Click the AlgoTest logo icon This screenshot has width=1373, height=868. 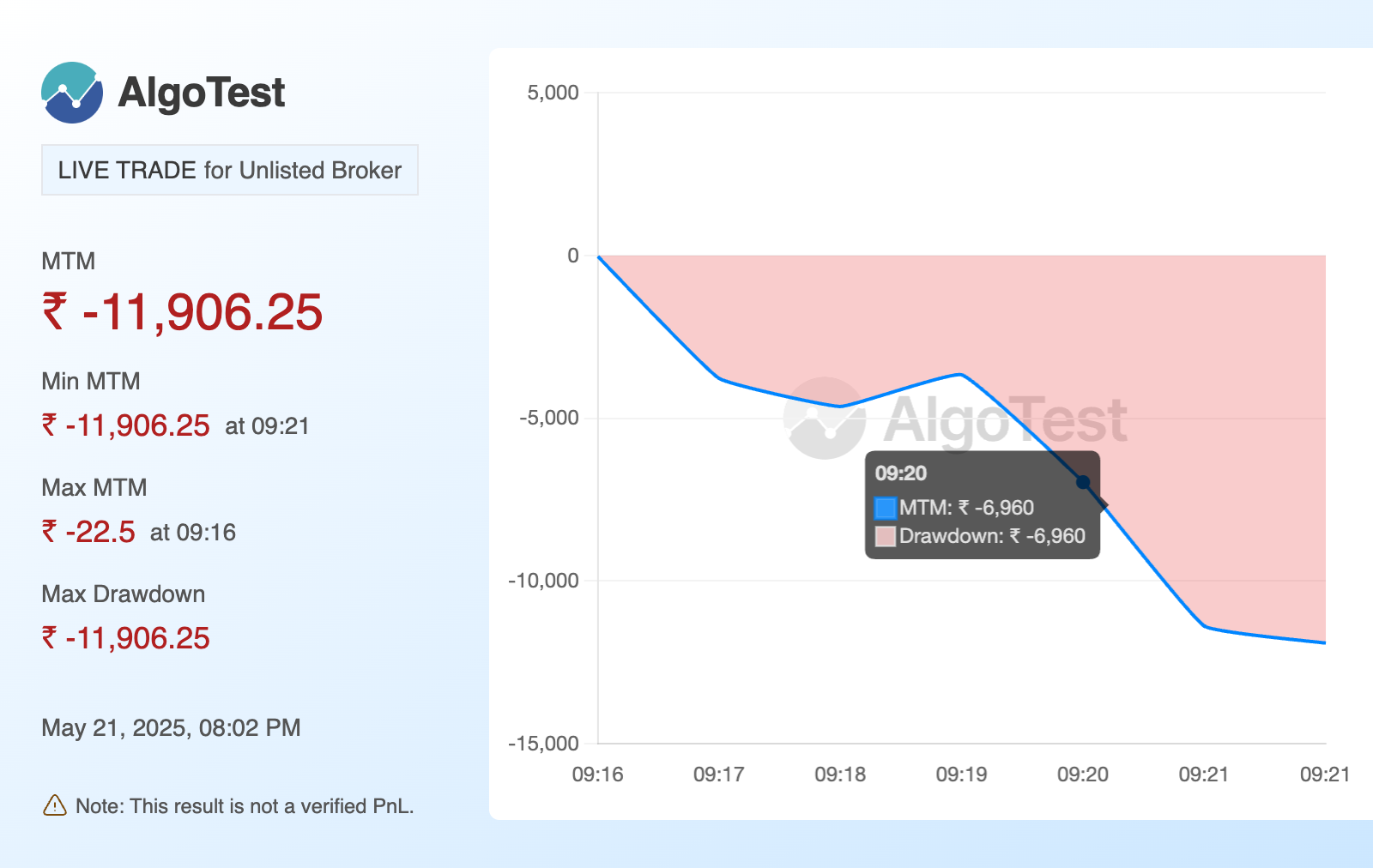72,93
